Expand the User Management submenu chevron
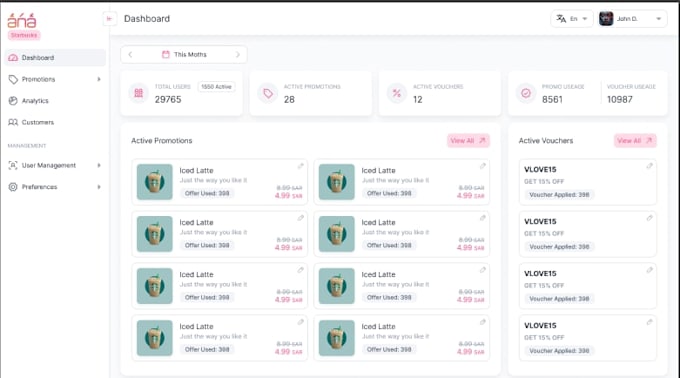The height and width of the screenshot is (378, 680). point(99,165)
